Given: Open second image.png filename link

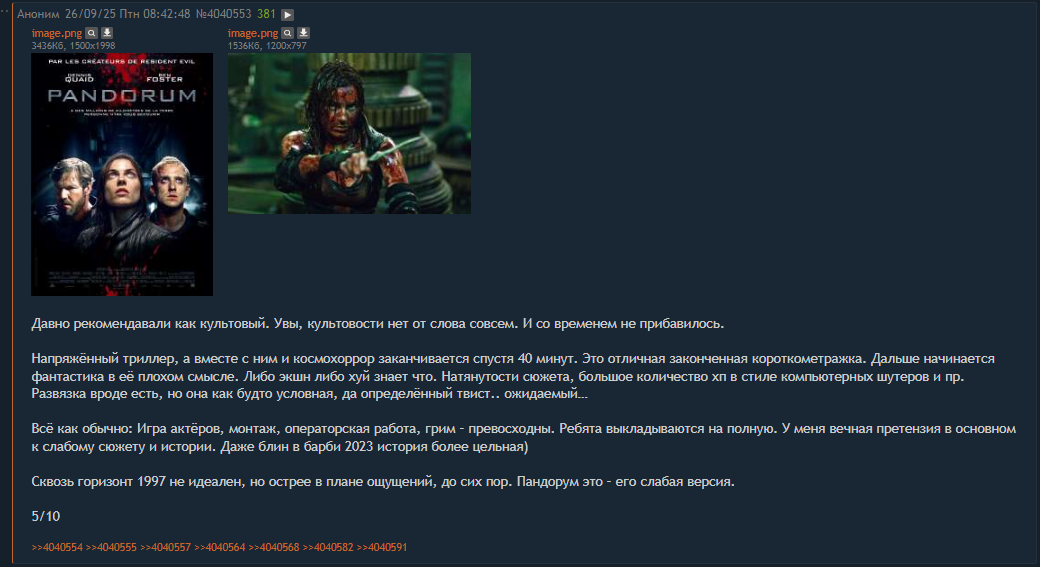Looking at the screenshot, I should tap(253, 33).
